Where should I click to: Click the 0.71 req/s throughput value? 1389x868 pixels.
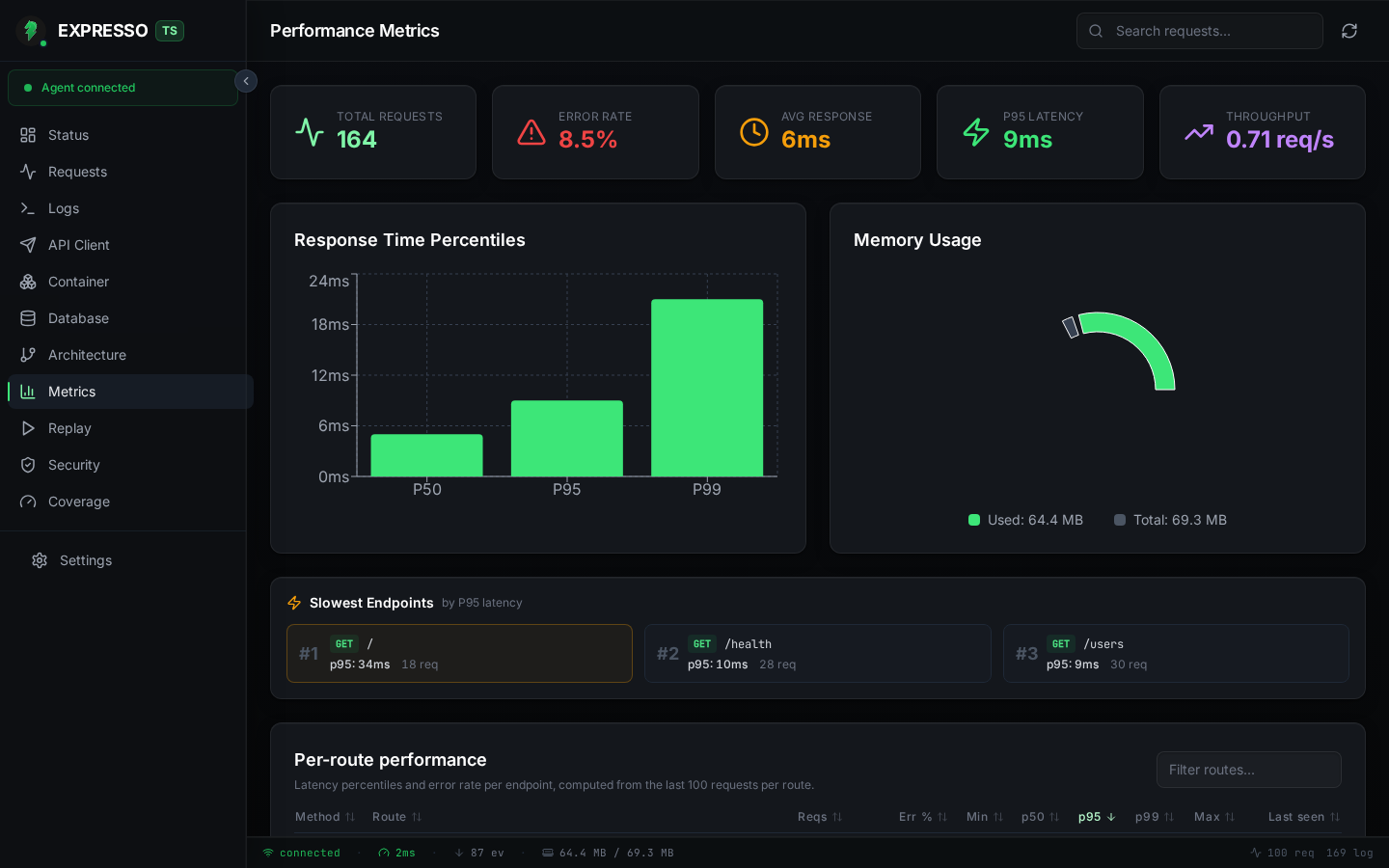(1280, 140)
